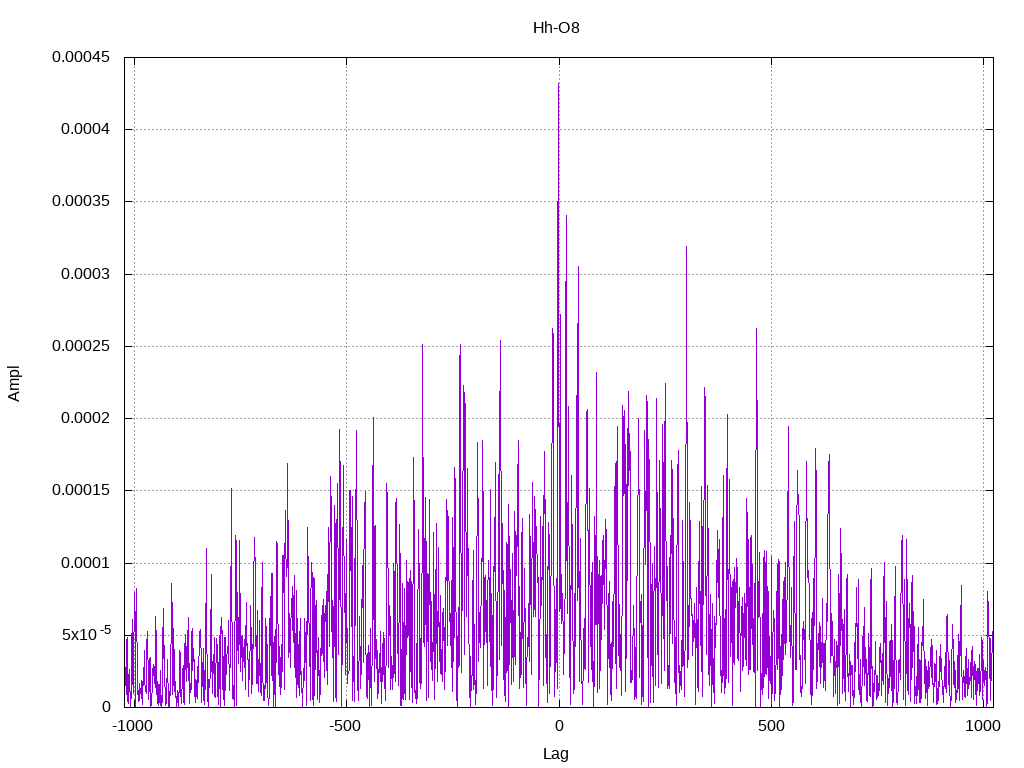Click y-axis value 0.0004
This screenshot has height=768, width=1024.
[x=86, y=129]
